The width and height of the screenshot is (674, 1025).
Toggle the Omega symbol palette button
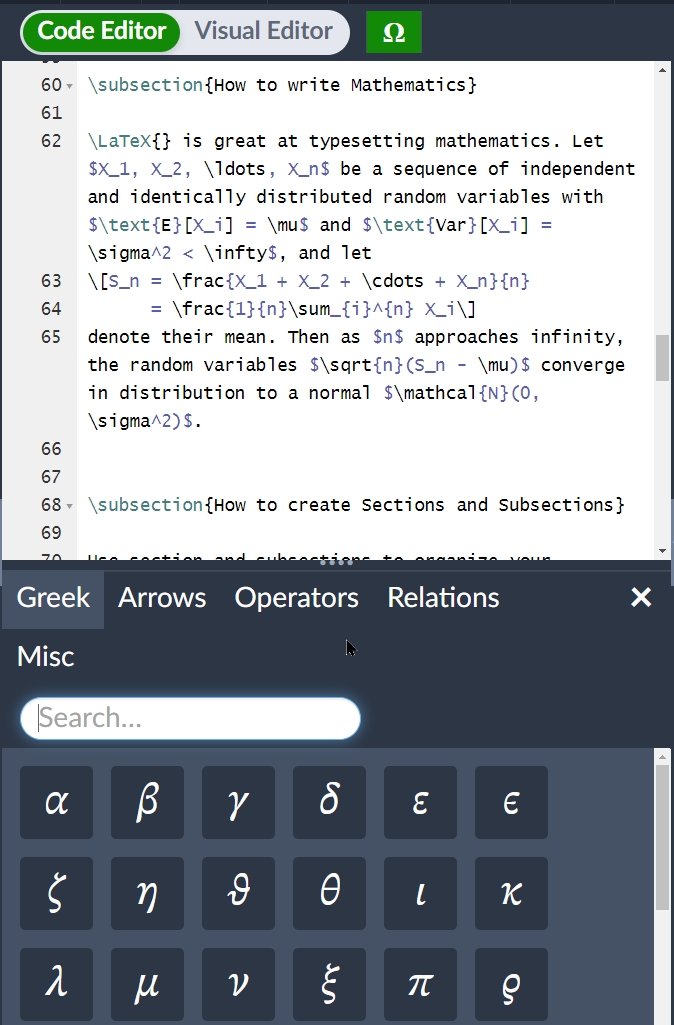[x=394, y=32]
